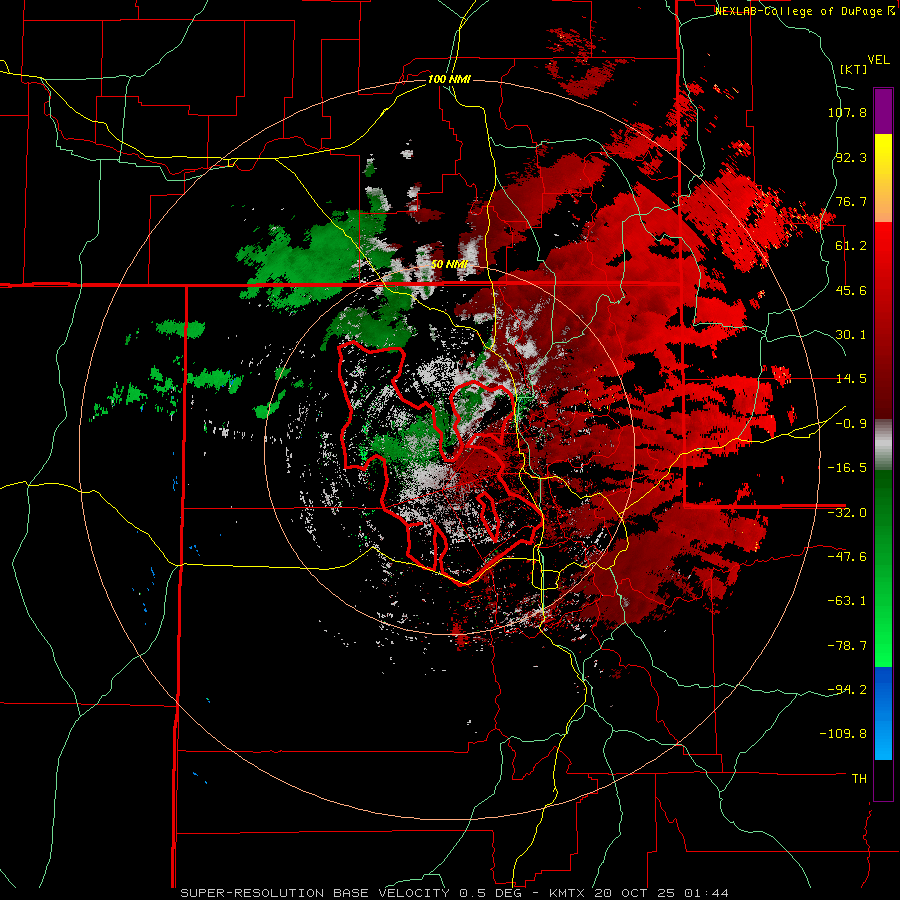
Task: Click the 50 NMI range ring label
Action: (x=449, y=264)
